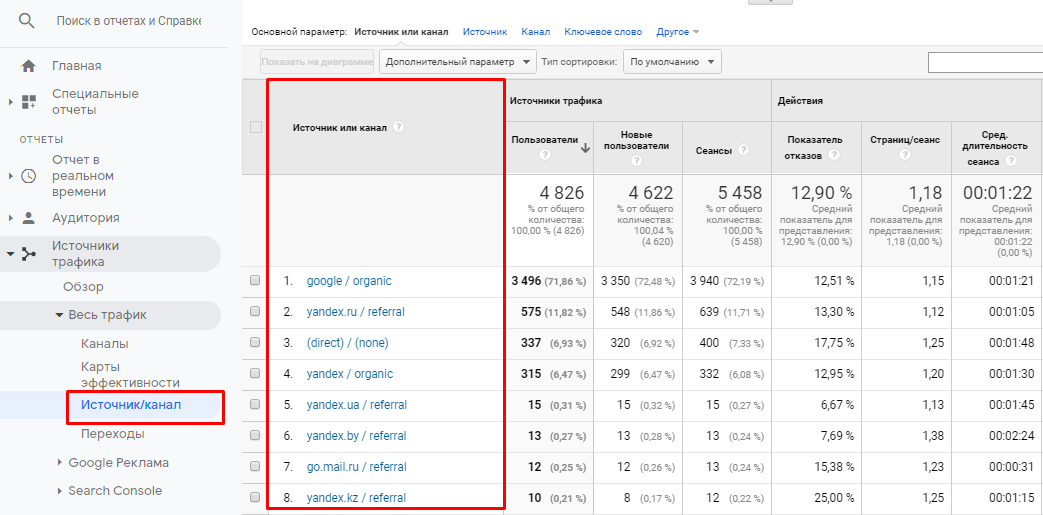This screenshot has width=1043, height=515.
Task: Click the Специальные отчеты dashboard icon
Action: (x=28, y=102)
